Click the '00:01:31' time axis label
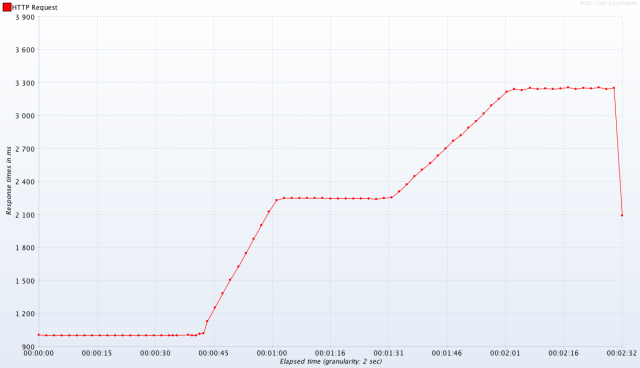 (x=389, y=353)
